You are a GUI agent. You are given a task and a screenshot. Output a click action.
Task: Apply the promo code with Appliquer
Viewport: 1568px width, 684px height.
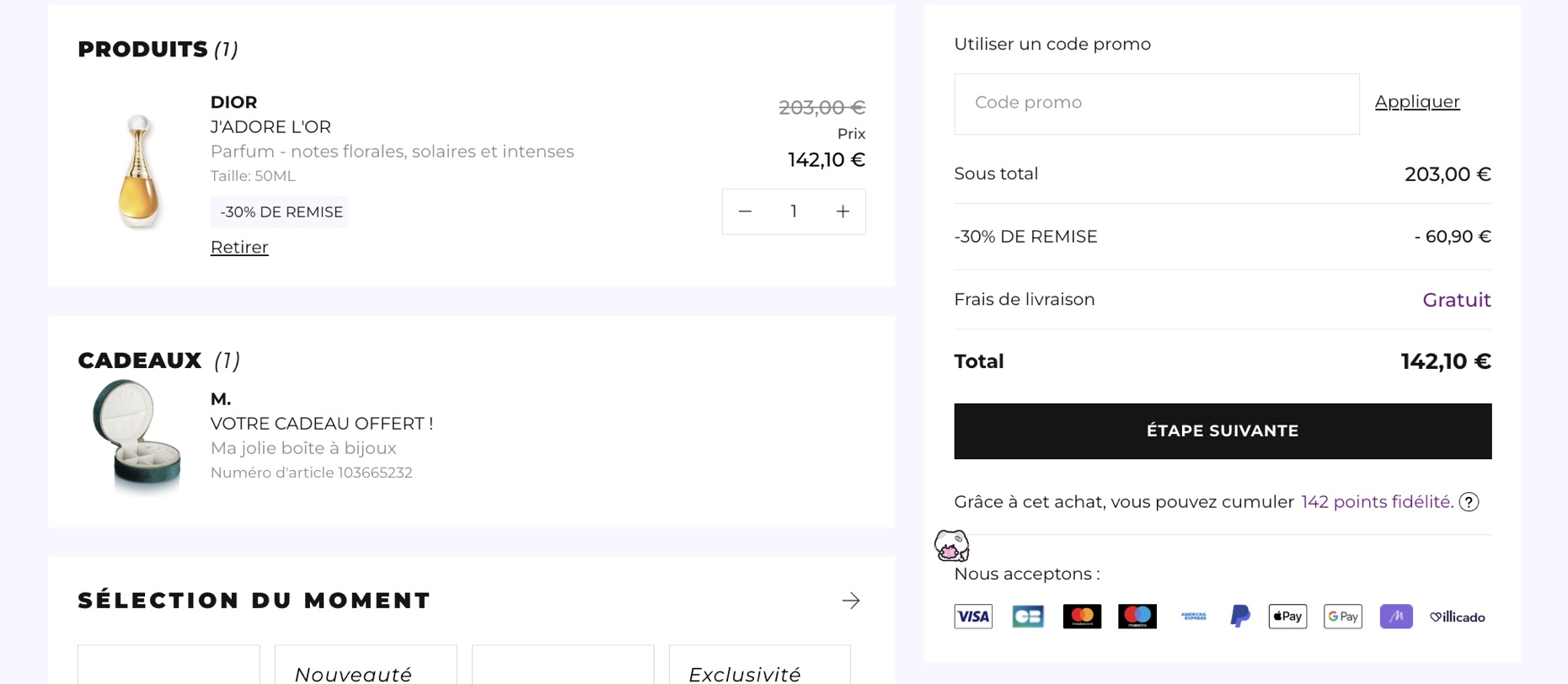click(x=1417, y=102)
